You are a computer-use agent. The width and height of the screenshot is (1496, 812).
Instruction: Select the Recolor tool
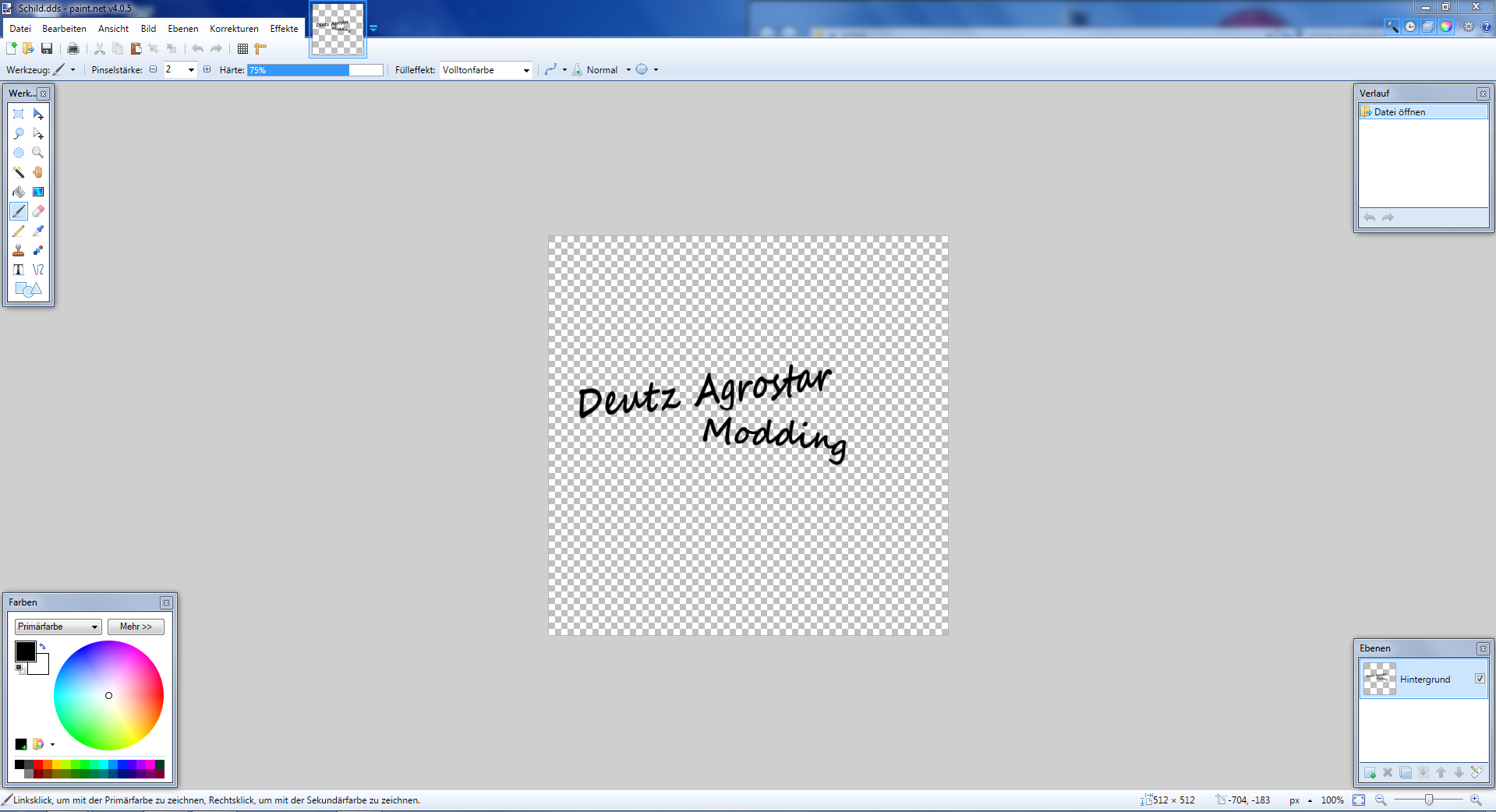(38, 250)
